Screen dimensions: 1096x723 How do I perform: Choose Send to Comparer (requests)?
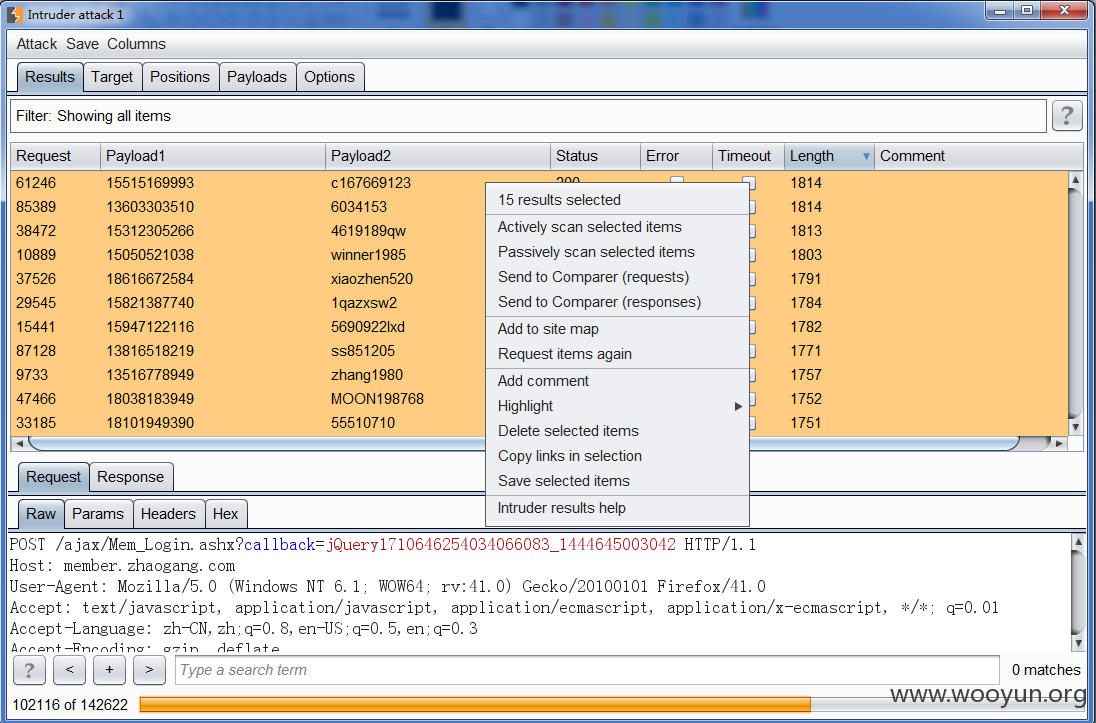point(617,278)
